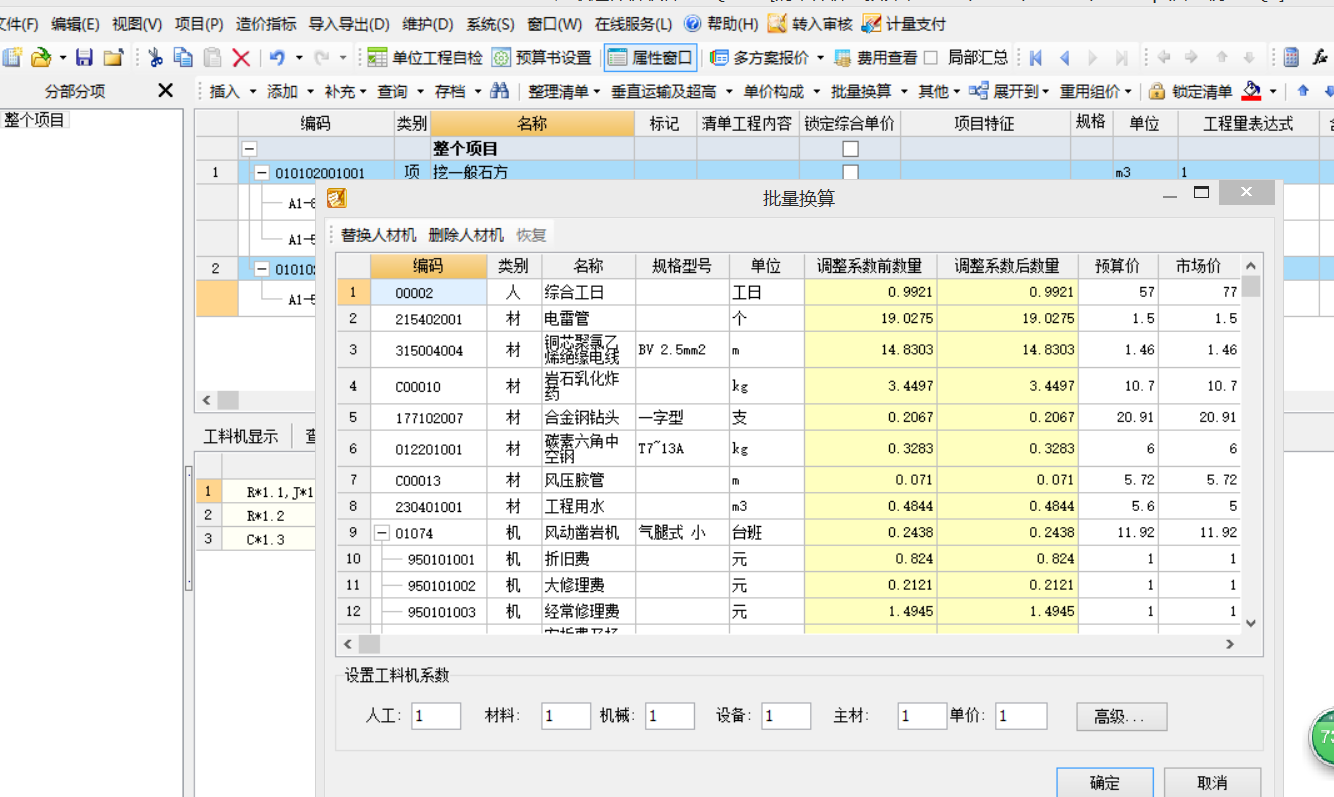This screenshot has height=797, width=1334.
Task: Click the binoculars find icon
Action: point(499,91)
